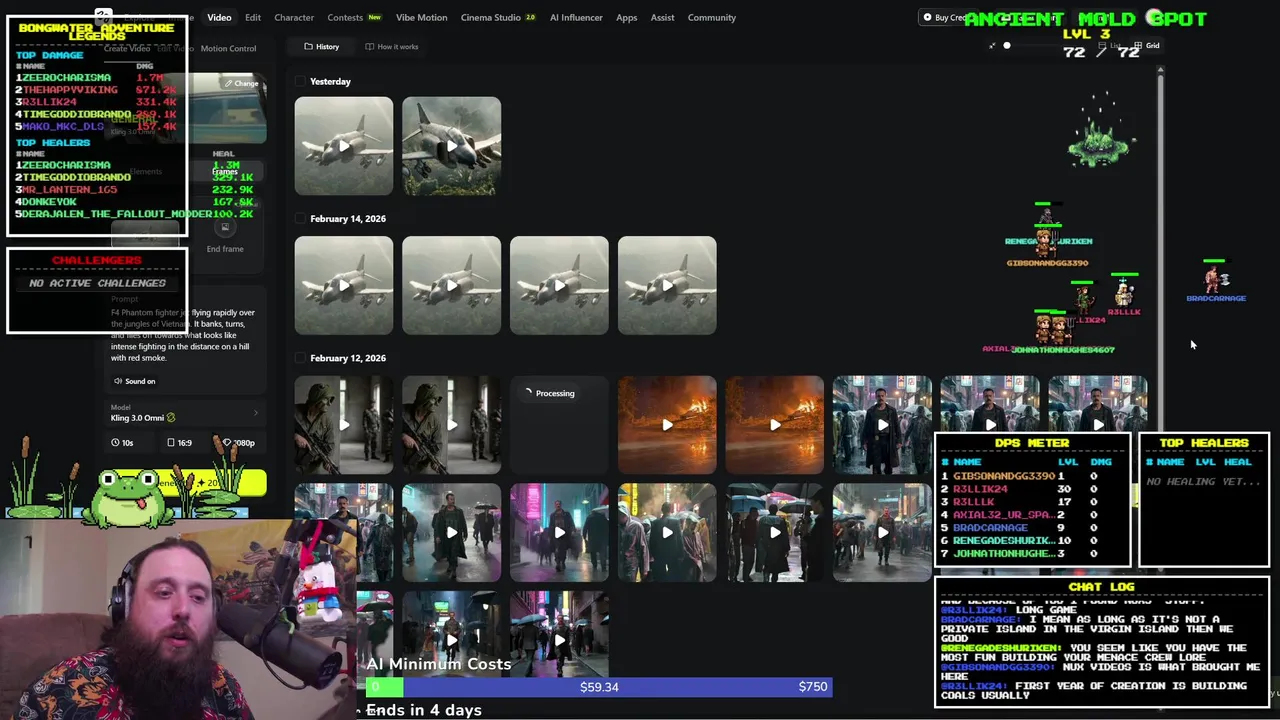
Task: Switch to the History tab
Action: (322, 46)
